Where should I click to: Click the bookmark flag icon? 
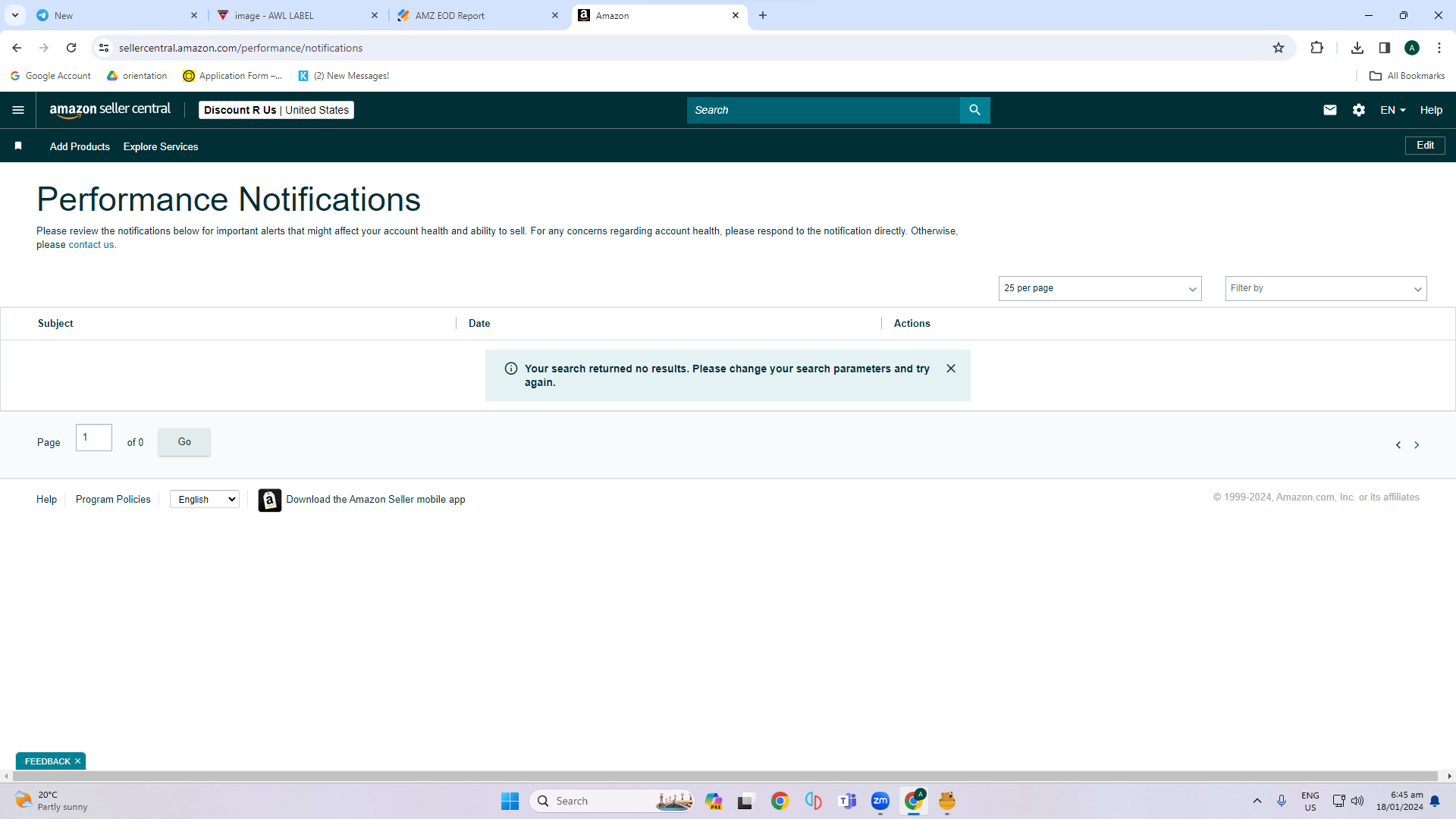[18, 146]
